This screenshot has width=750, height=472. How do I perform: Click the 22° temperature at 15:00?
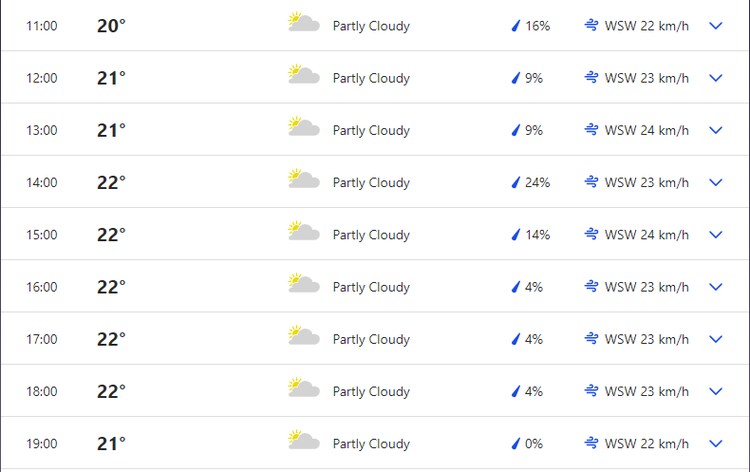pos(111,235)
